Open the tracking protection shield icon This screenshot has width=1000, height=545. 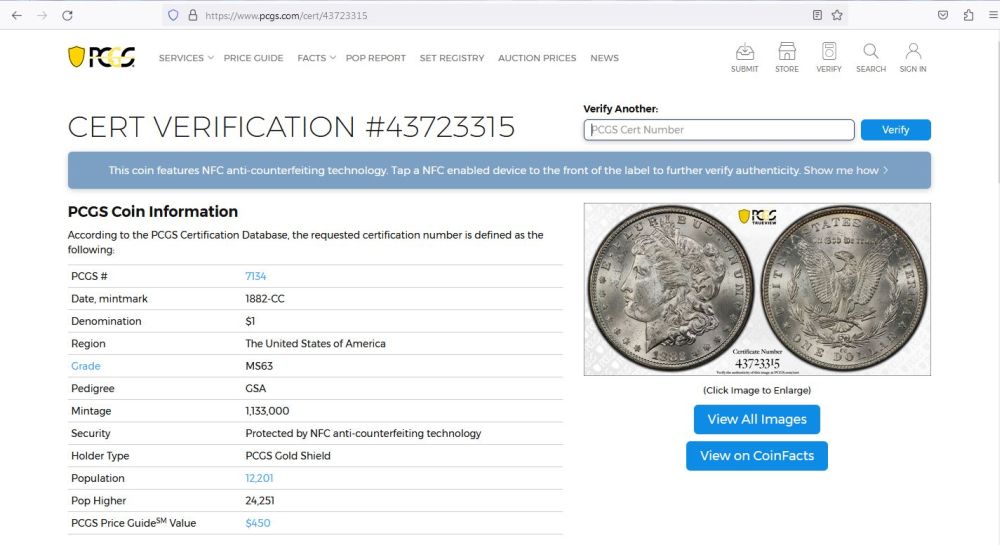(173, 15)
